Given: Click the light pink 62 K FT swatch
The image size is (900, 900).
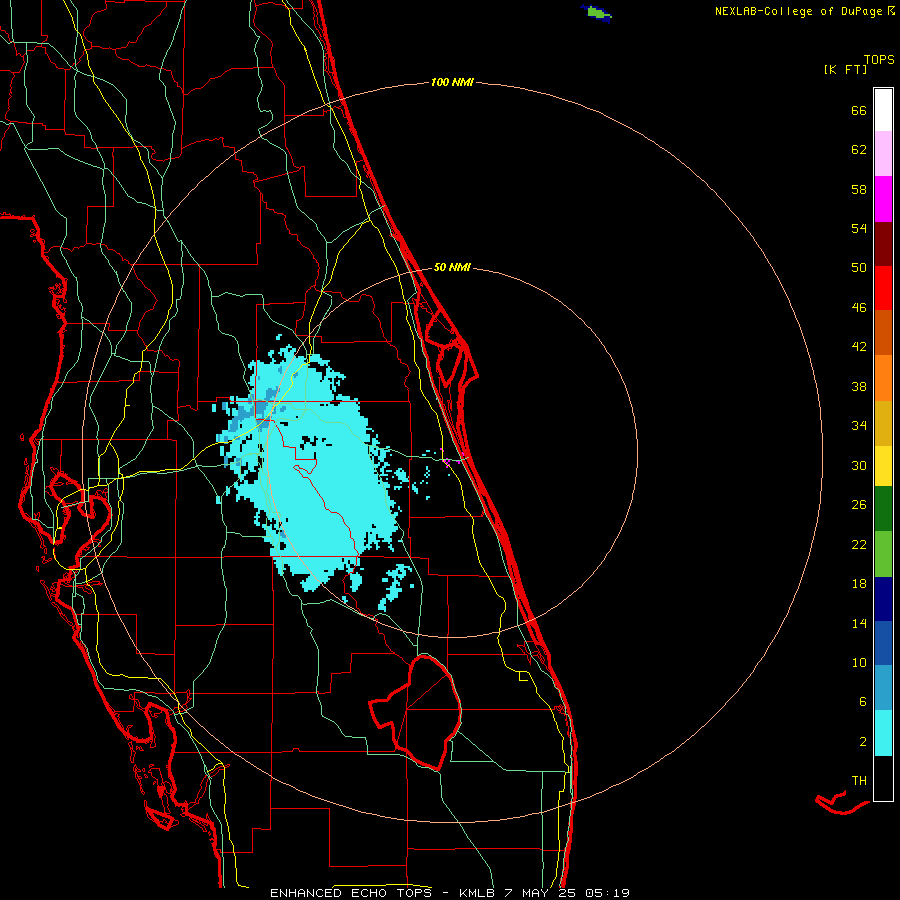Looking at the screenshot, I should [883, 153].
